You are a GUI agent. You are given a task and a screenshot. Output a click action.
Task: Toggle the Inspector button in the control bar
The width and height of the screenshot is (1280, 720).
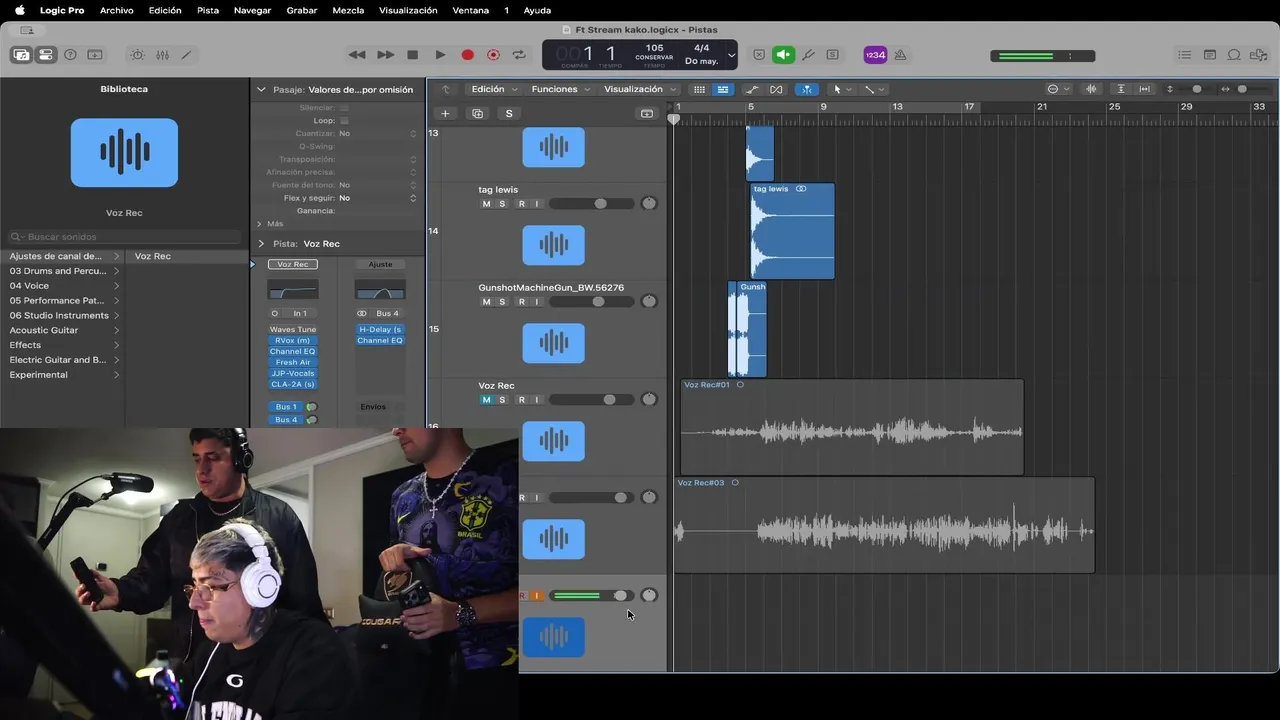(x=46, y=55)
